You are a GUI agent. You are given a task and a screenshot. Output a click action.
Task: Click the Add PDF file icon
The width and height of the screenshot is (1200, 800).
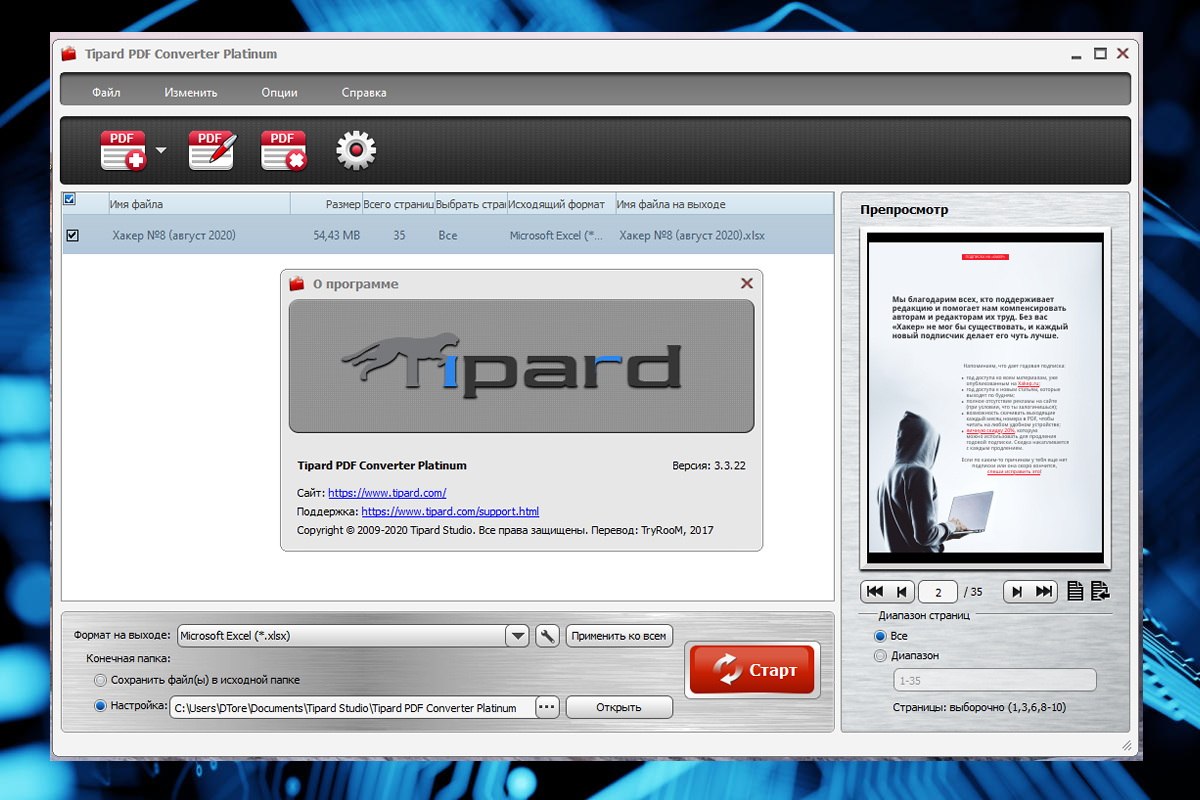(123, 150)
